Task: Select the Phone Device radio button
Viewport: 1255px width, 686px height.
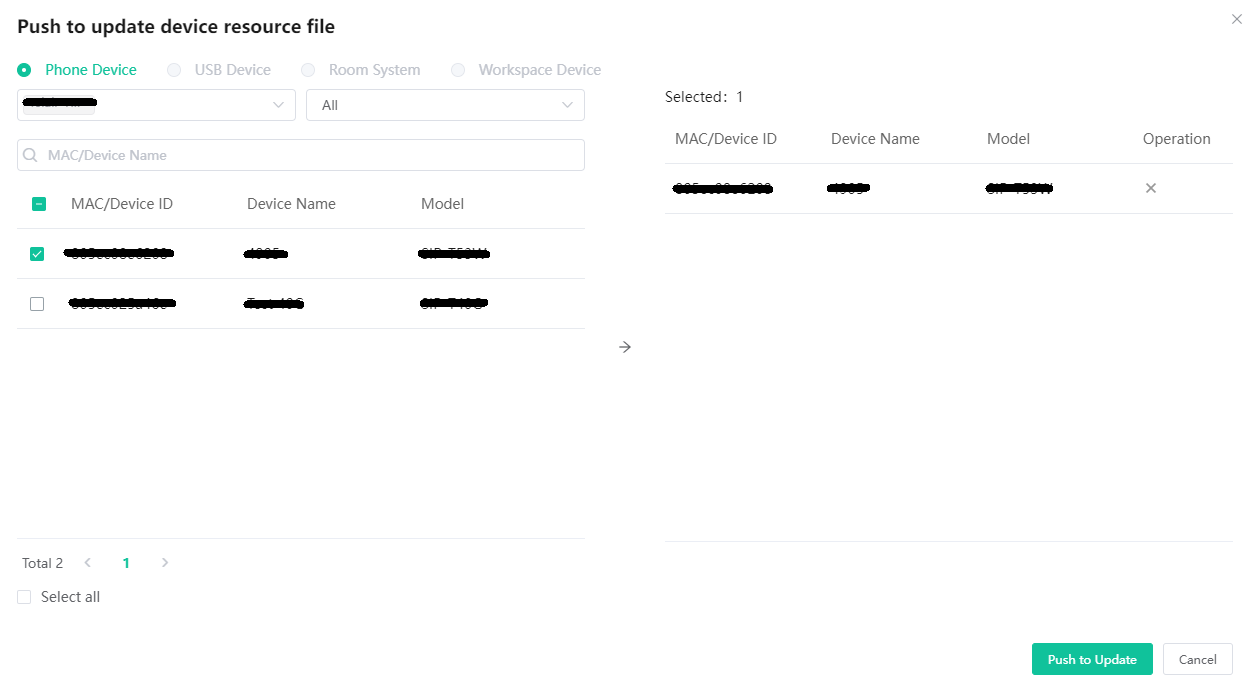Action: (24, 70)
